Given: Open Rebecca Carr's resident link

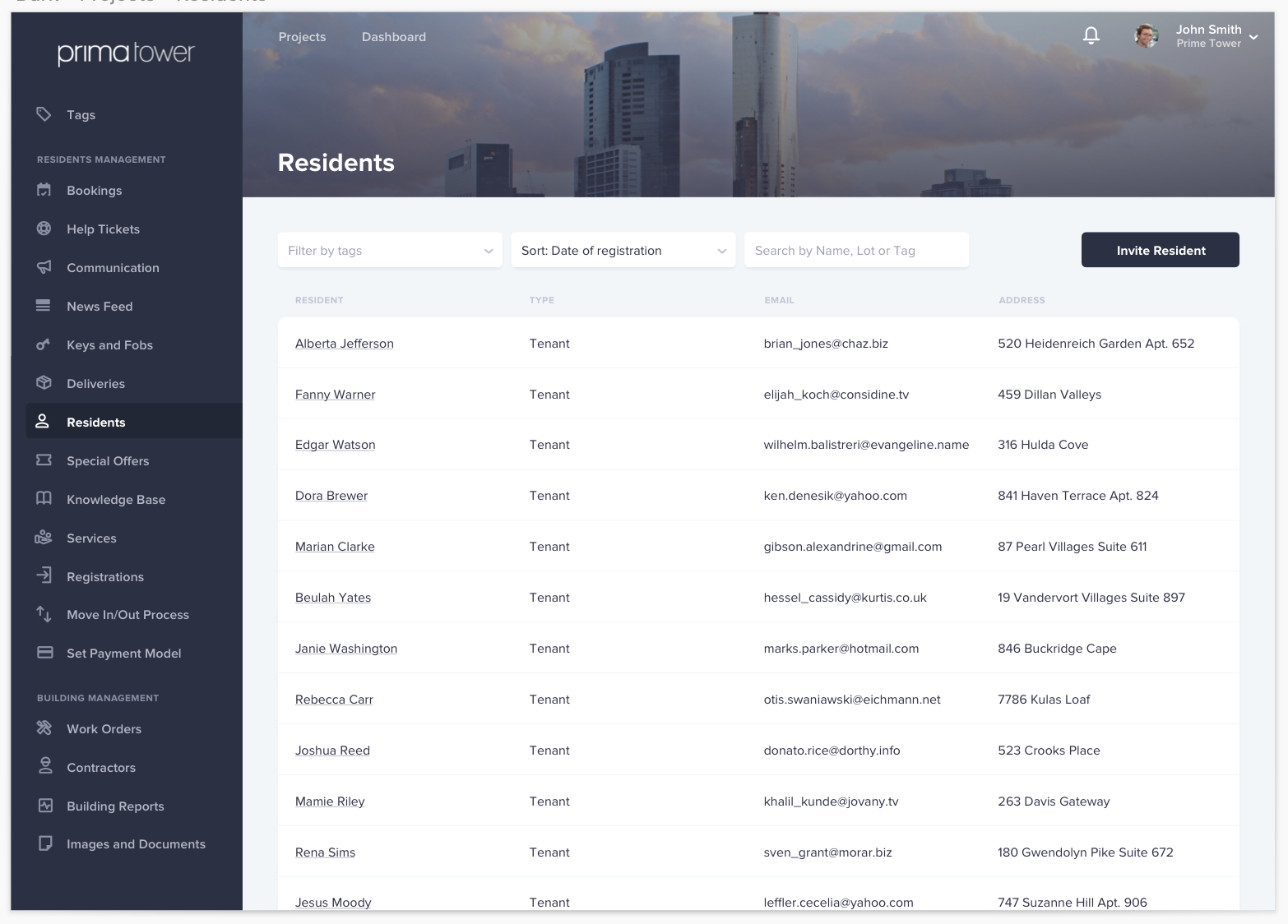Looking at the screenshot, I should (x=334, y=700).
